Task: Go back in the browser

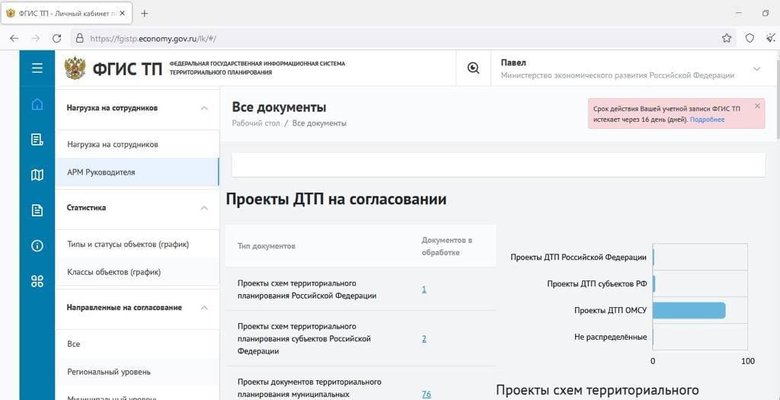Action: click(x=14, y=38)
